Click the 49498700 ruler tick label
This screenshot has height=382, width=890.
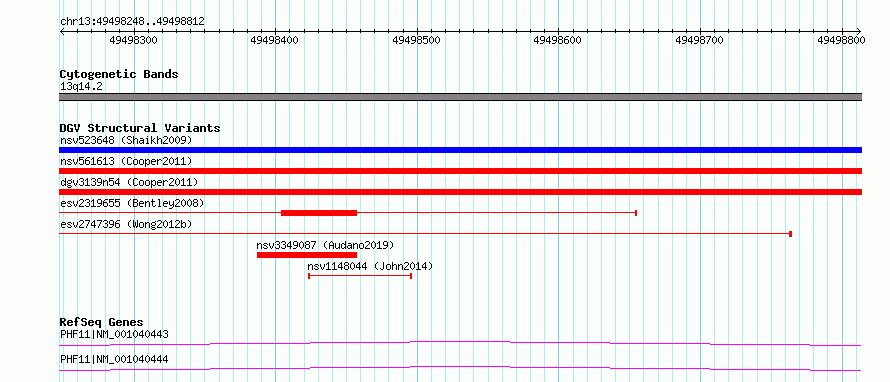point(700,40)
